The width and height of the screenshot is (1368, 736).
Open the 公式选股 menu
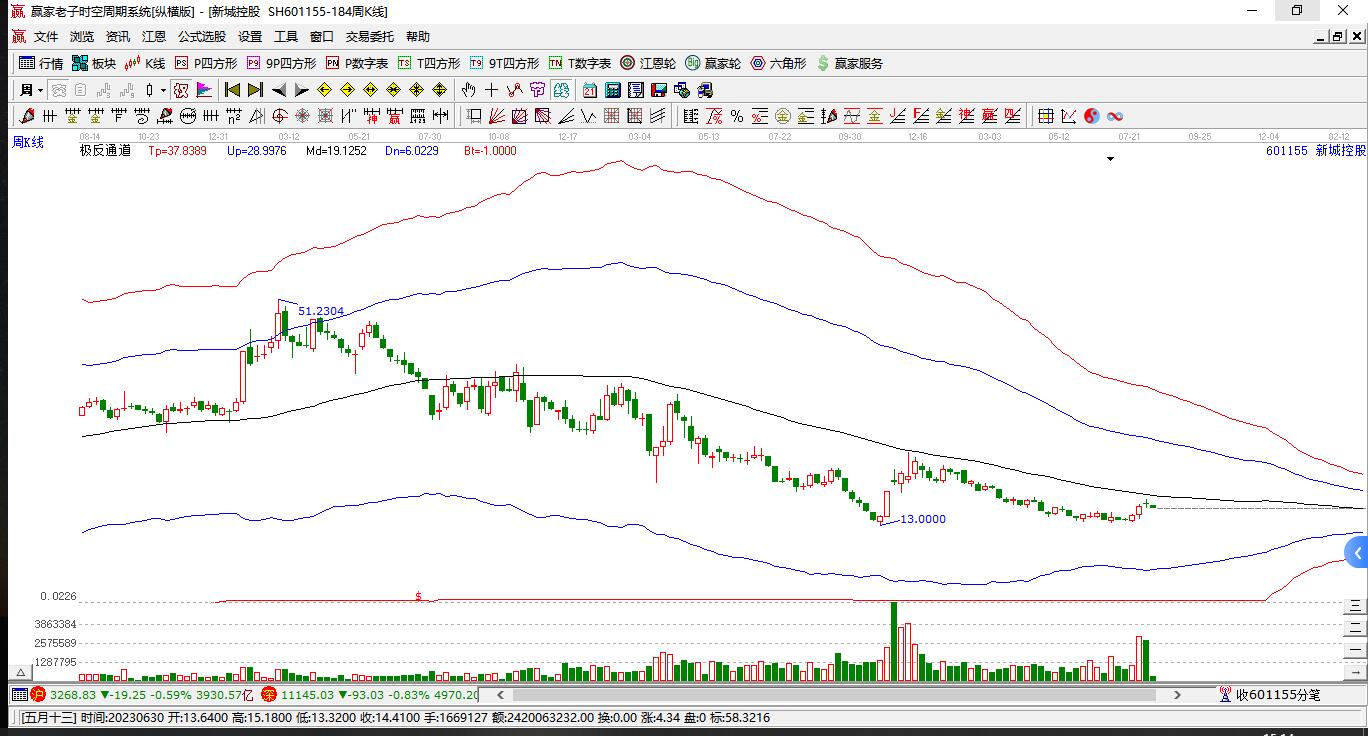[x=202, y=37]
